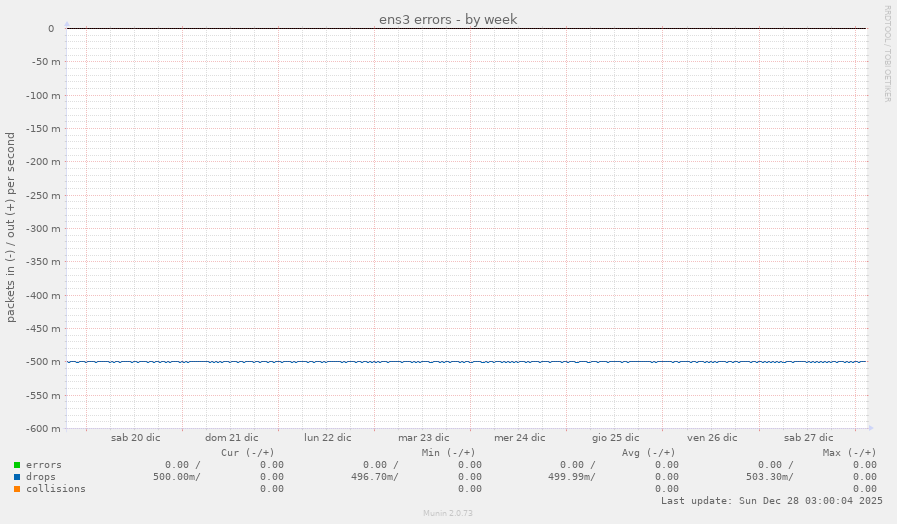Viewport: 897px width, 524px height.
Task: Click the black zero line at the graph top
Action: (x=467, y=28)
